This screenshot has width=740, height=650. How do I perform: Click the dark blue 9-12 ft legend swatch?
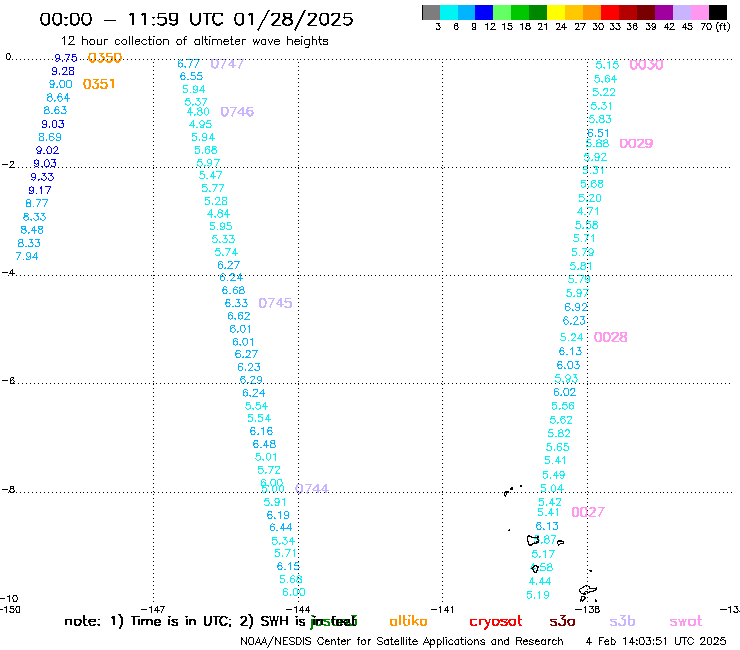coord(484,13)
